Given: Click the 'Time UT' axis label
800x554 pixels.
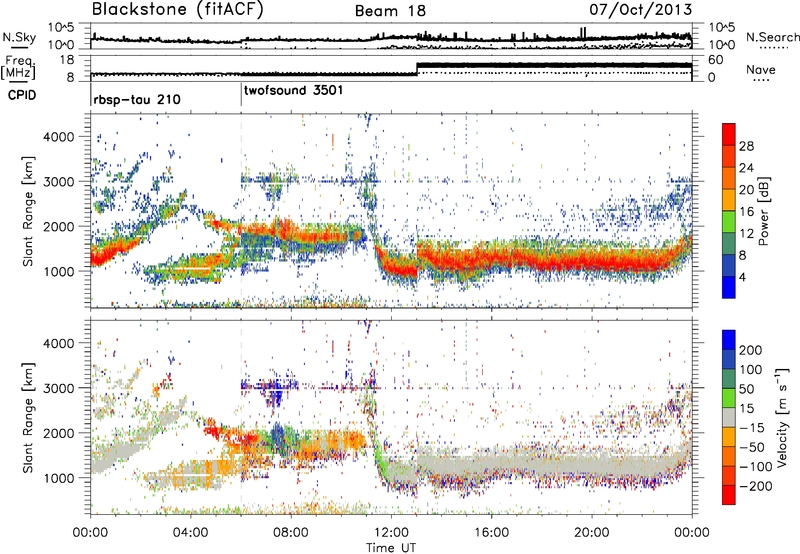Looking at the screenshot, I should [x=391, y=548].
